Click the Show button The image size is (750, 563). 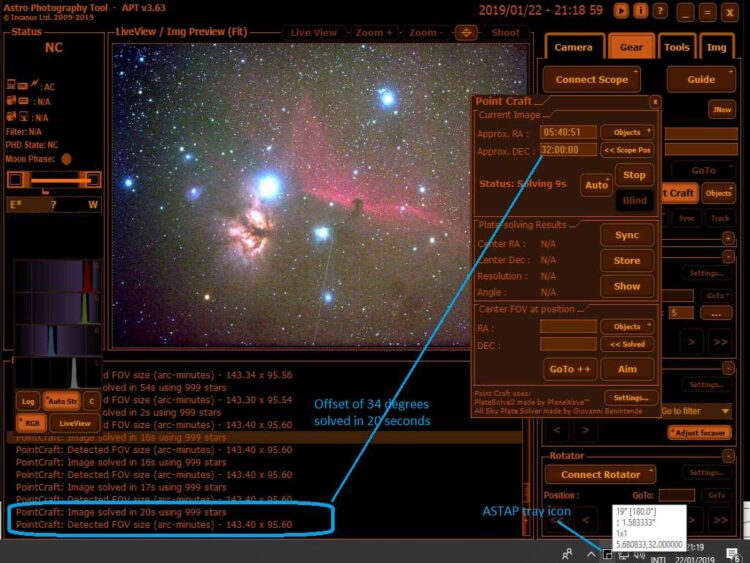click(x=627, y=286)
